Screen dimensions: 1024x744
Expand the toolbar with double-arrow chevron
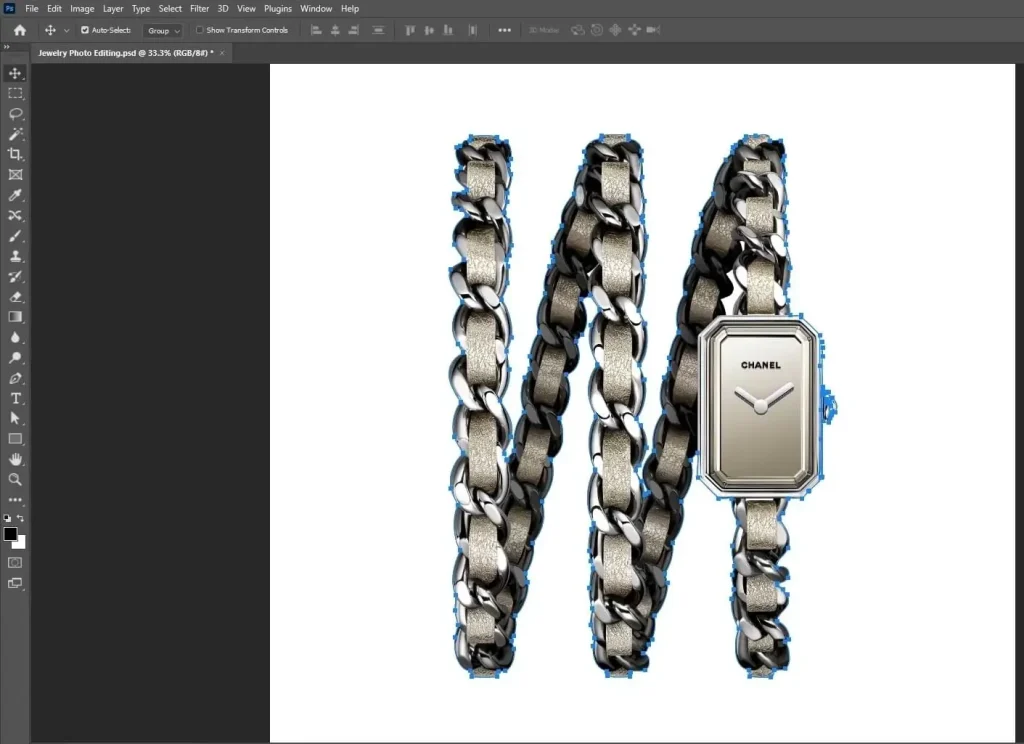click(x=6, y=47)
